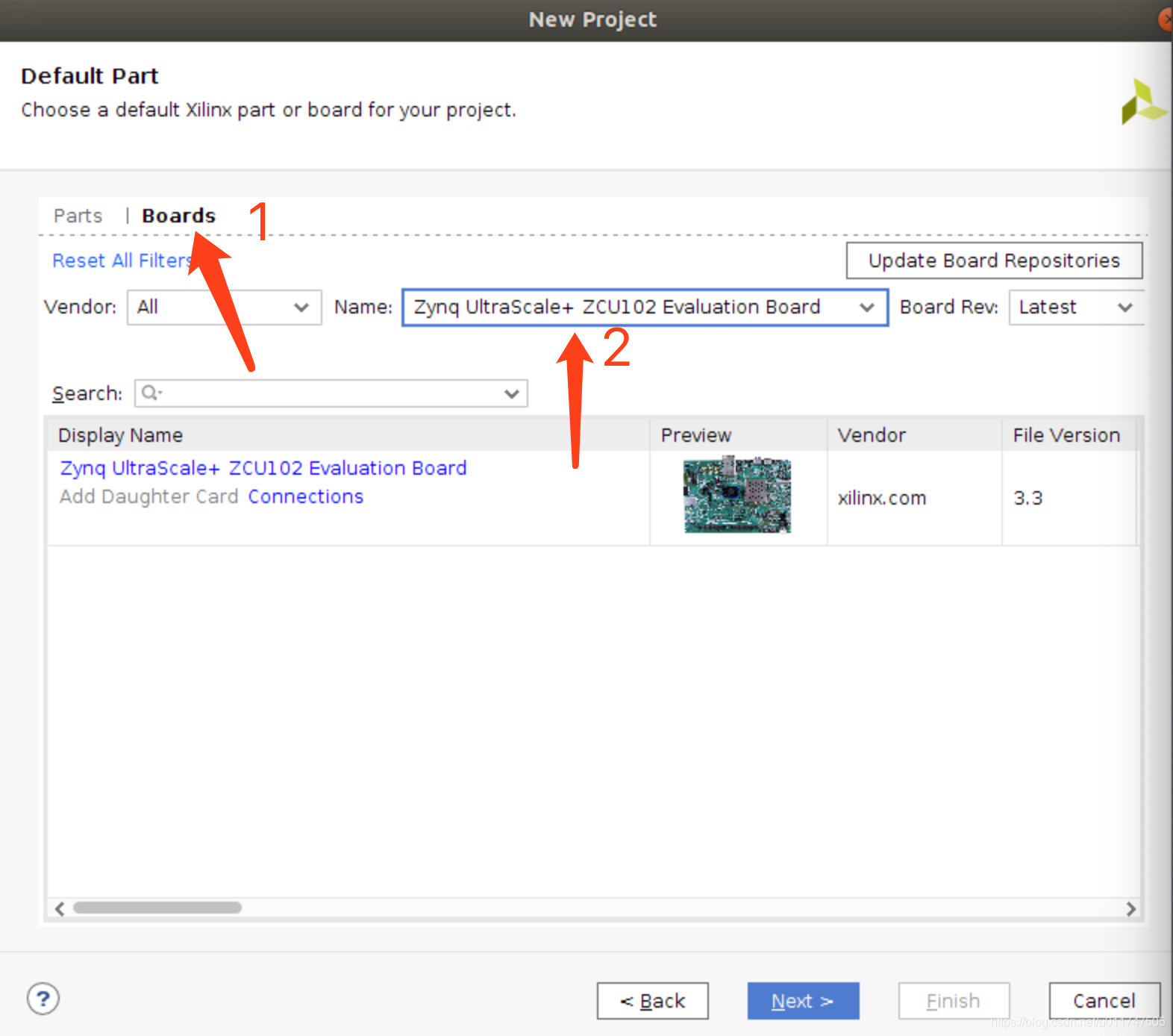Close the New Project dialog
Image resolution: width=1173 pixels, height=1036 pixels.
point(1166,19)
